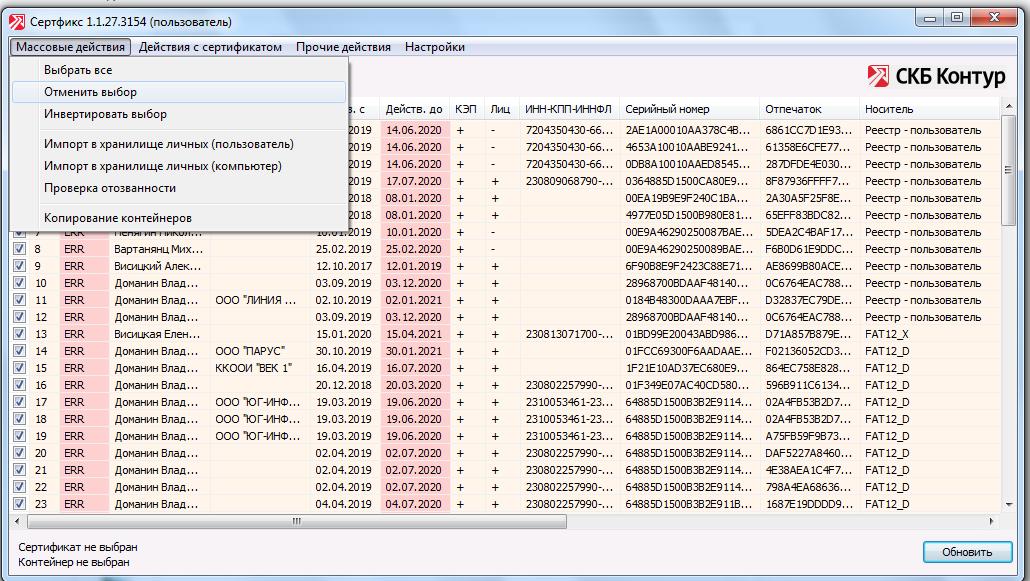Uncheck the checkbox for row 8
Screen dimensions: 1030x581
pos(20,249)
